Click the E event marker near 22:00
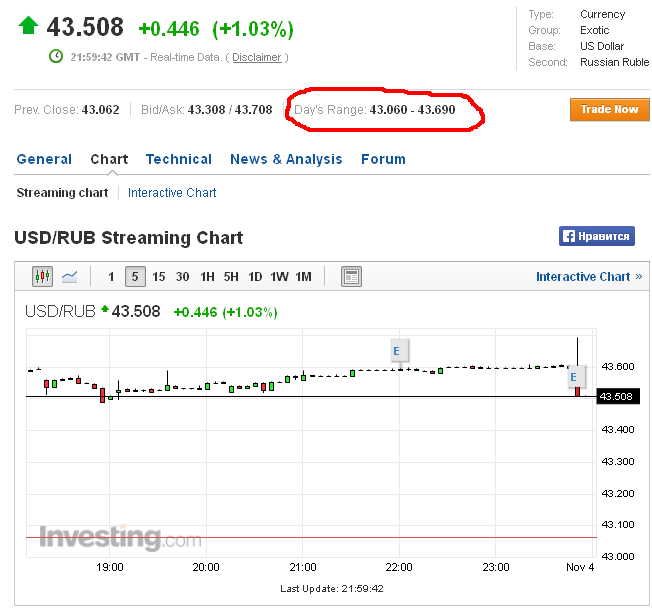This screenshot has height=608, width=652. (x=397, y=351)
